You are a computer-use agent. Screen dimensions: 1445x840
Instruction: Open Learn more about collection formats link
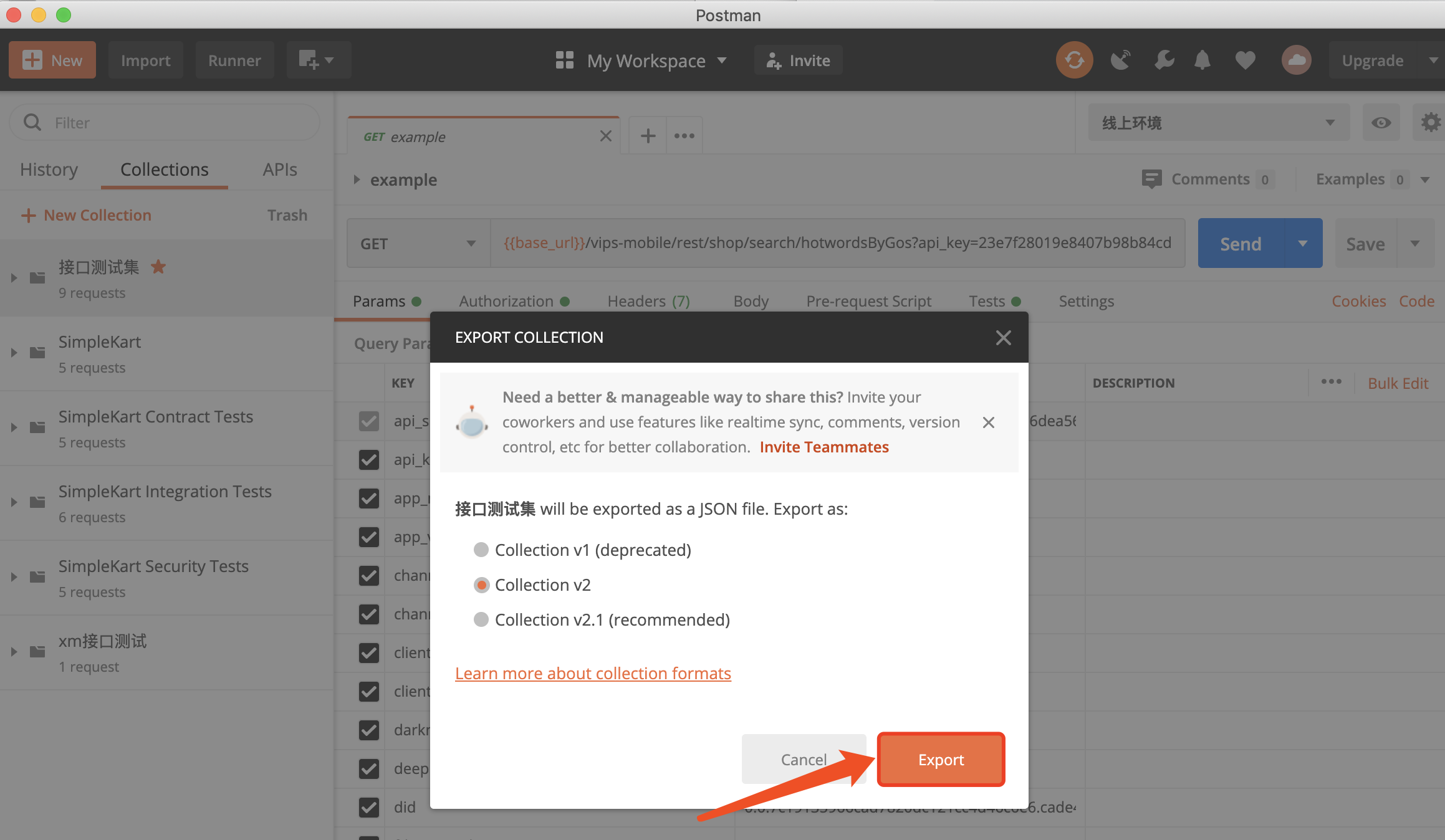pyautogui.click(x=592, y=673)
